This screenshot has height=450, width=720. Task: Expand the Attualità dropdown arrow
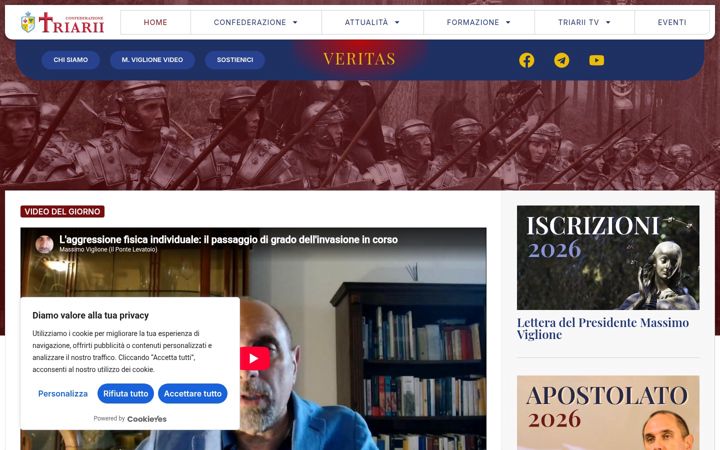(x=397, y=22)
